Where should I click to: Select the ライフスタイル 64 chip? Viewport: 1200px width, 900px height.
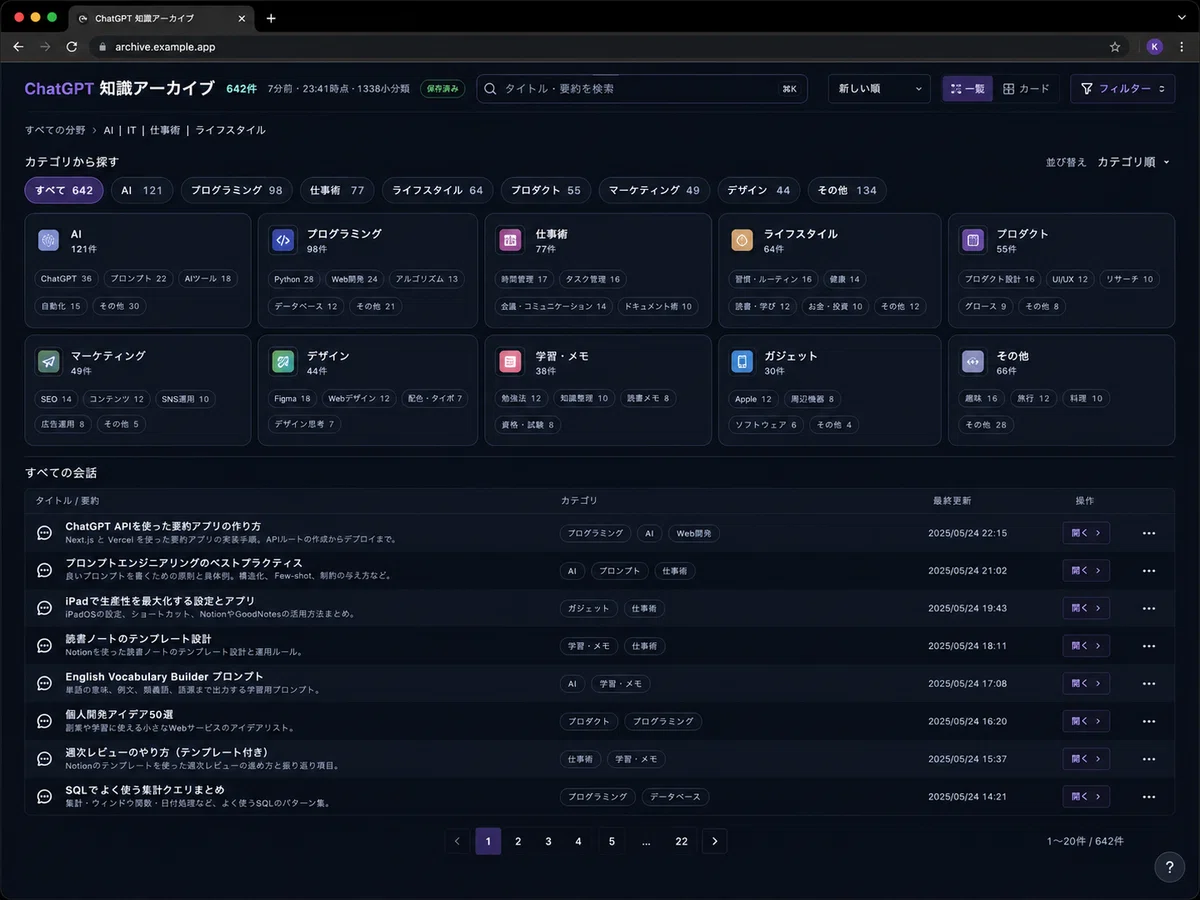pos(438,190)
